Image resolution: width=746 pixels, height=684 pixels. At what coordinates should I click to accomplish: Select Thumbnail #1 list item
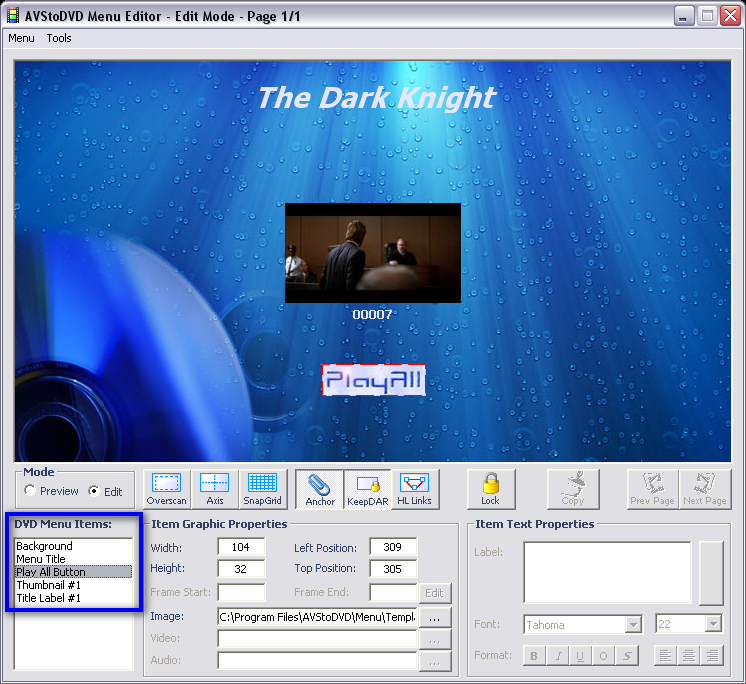click(x=74, y=585)
